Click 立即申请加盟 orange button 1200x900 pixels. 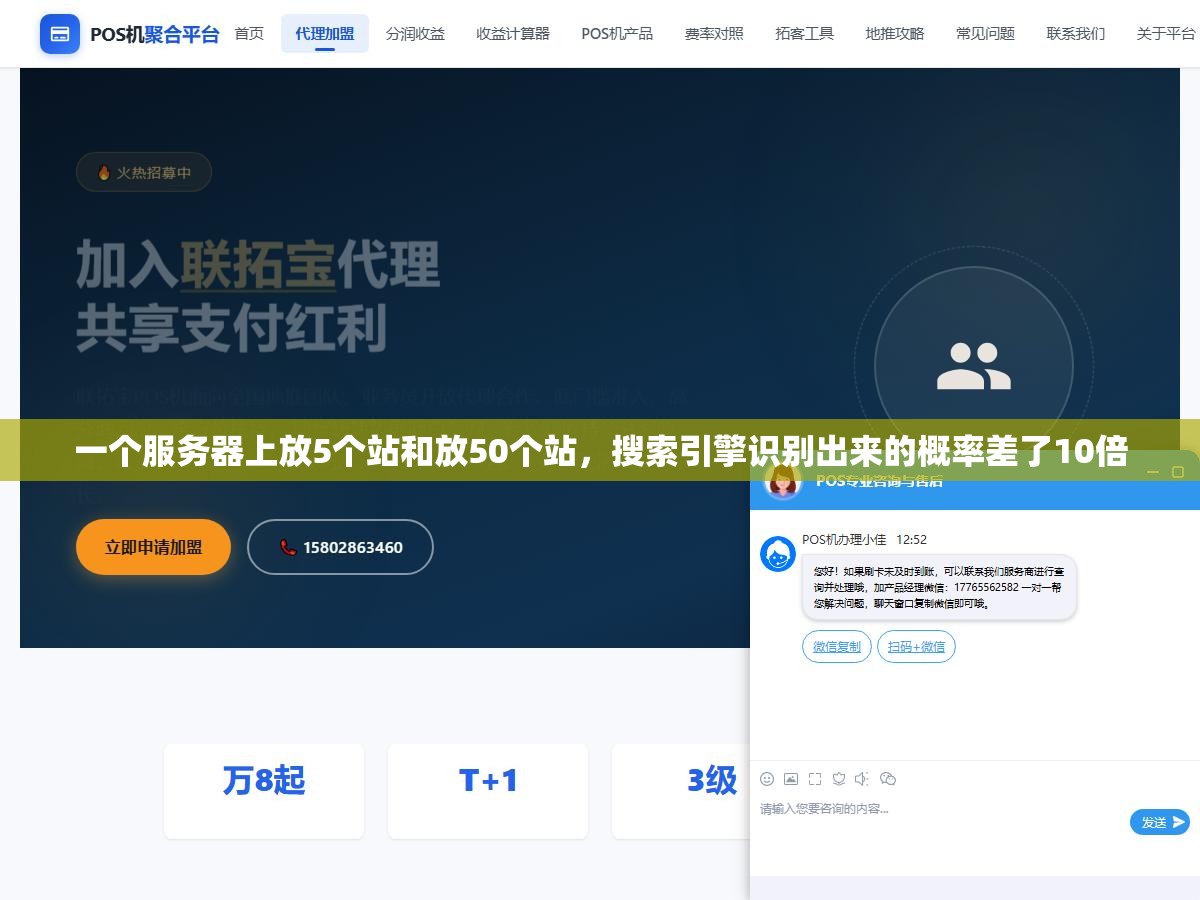tap(153, 547)
